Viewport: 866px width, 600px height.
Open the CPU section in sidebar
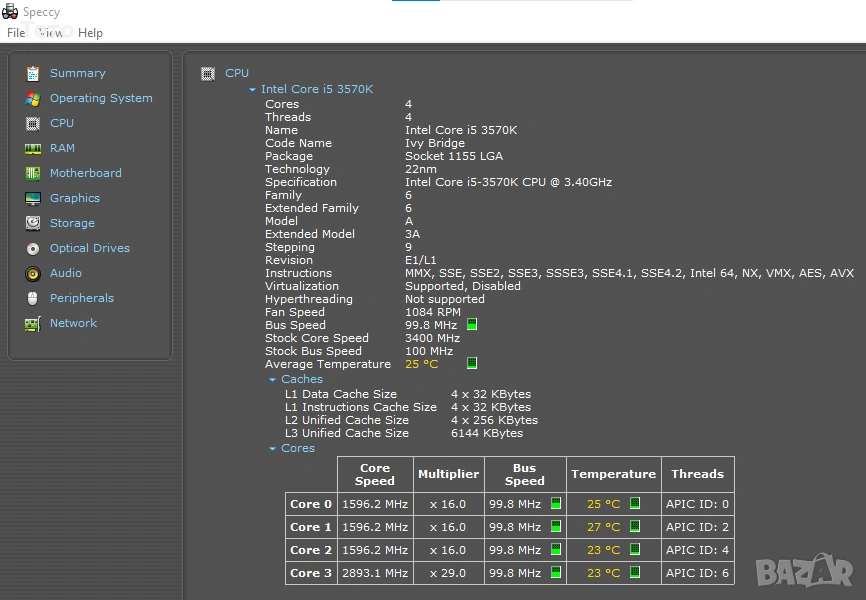click(x=61, y=123)
